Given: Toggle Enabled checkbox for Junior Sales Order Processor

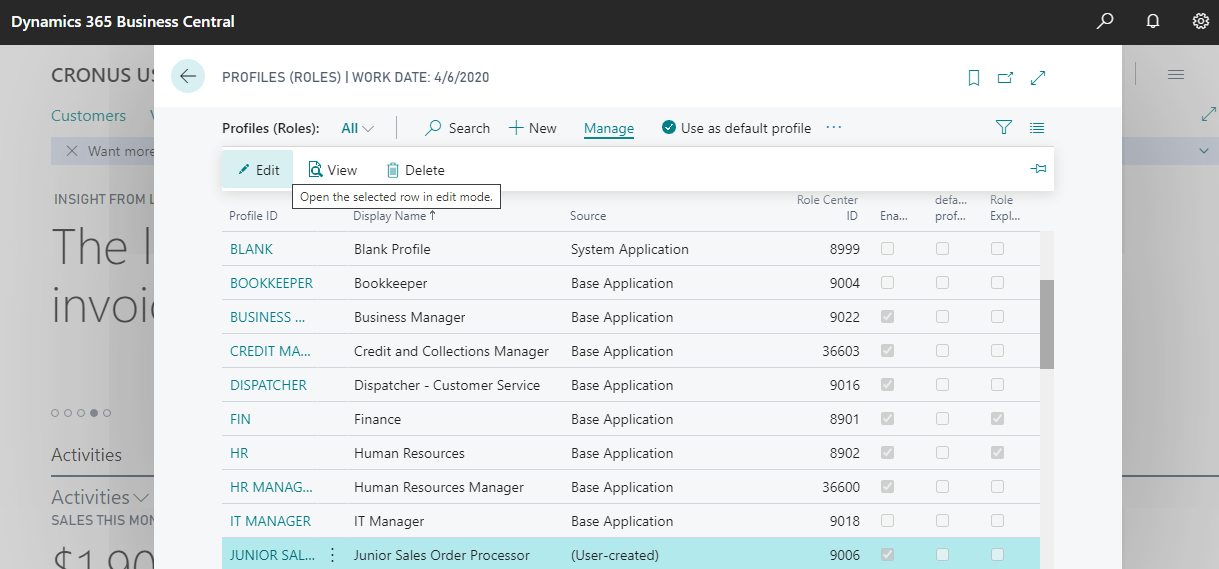Looking at the screenshot, I should coord(887,555).
